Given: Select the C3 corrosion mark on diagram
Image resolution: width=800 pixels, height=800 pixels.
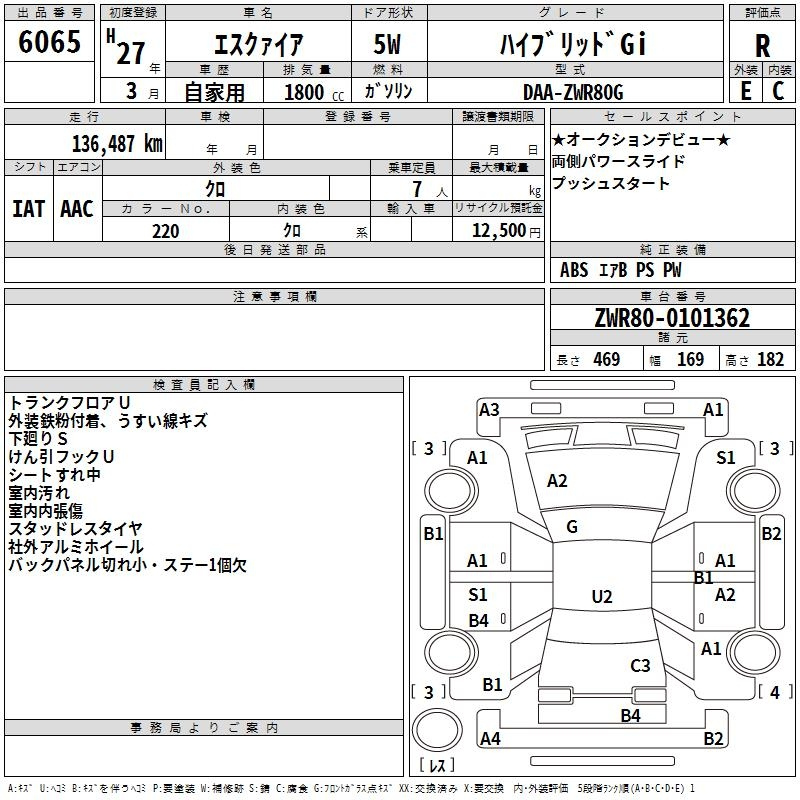Looking at the screenshot, I should coord(640,665).
